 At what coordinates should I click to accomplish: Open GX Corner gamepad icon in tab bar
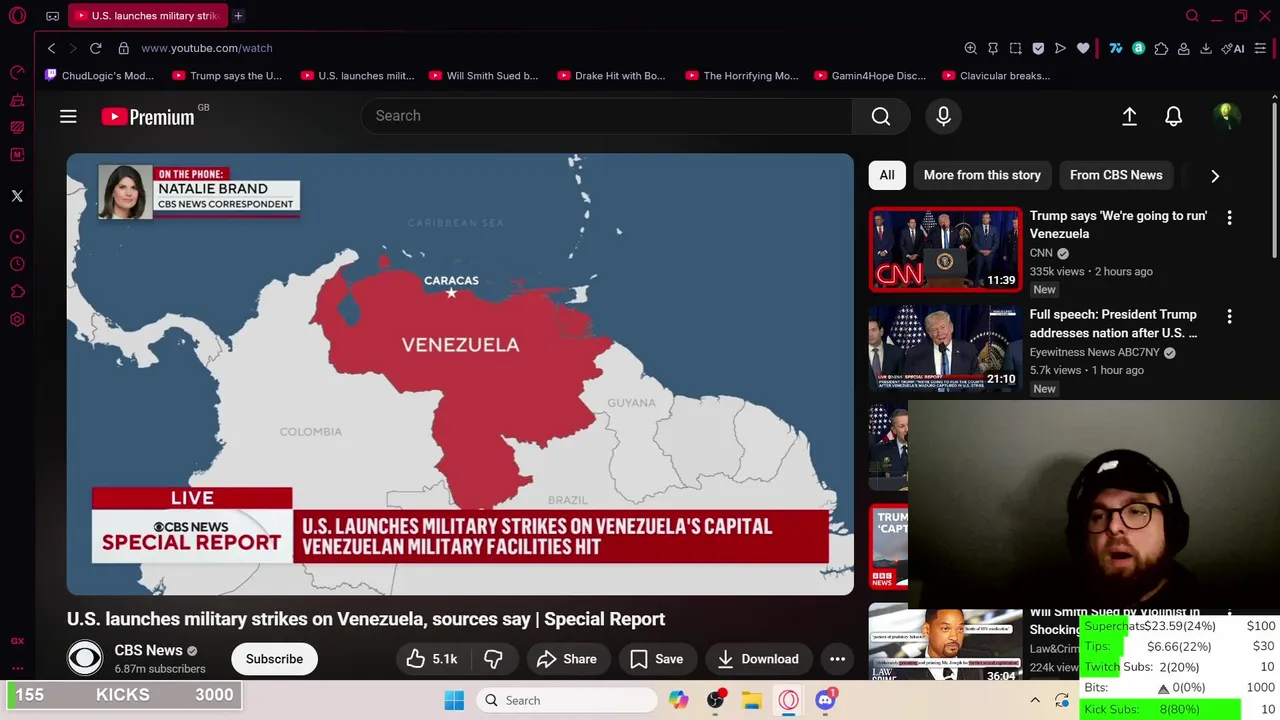(x=52, y=16)
